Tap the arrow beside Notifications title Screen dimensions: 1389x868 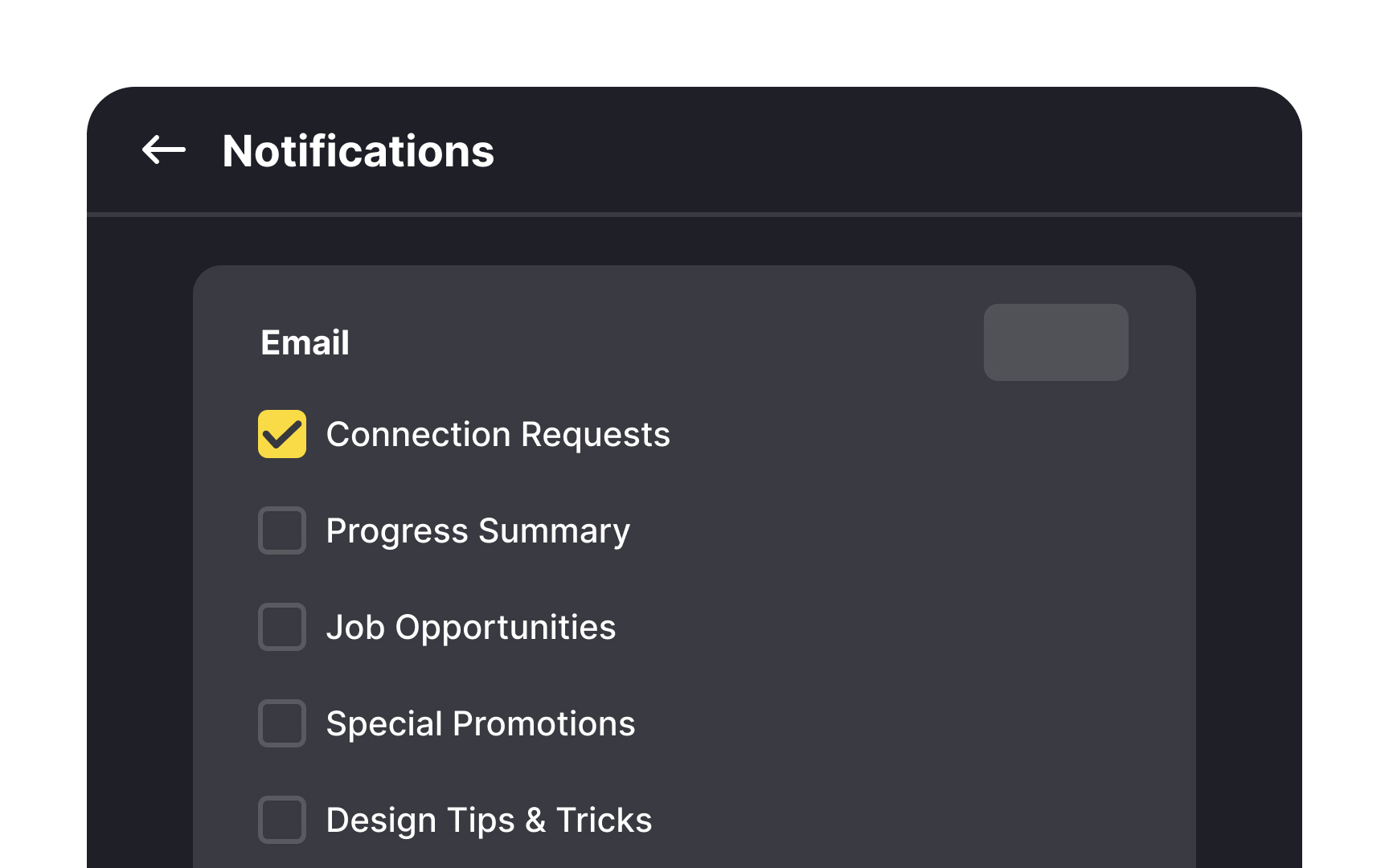tap(163, 149)
